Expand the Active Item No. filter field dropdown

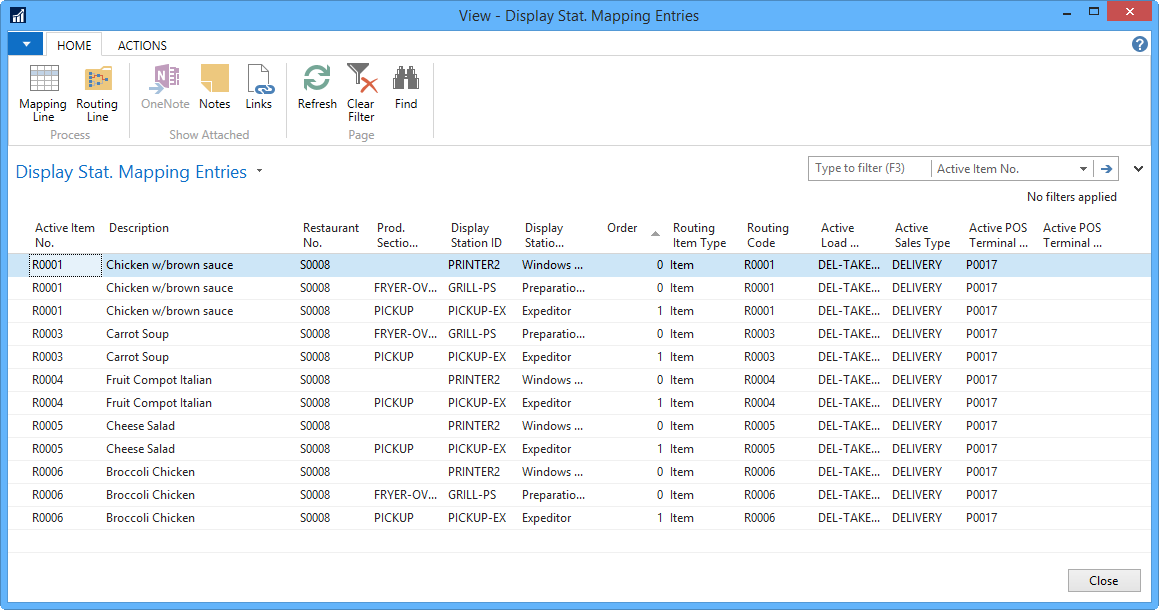pyautogui.click(x=1083, y=169)
